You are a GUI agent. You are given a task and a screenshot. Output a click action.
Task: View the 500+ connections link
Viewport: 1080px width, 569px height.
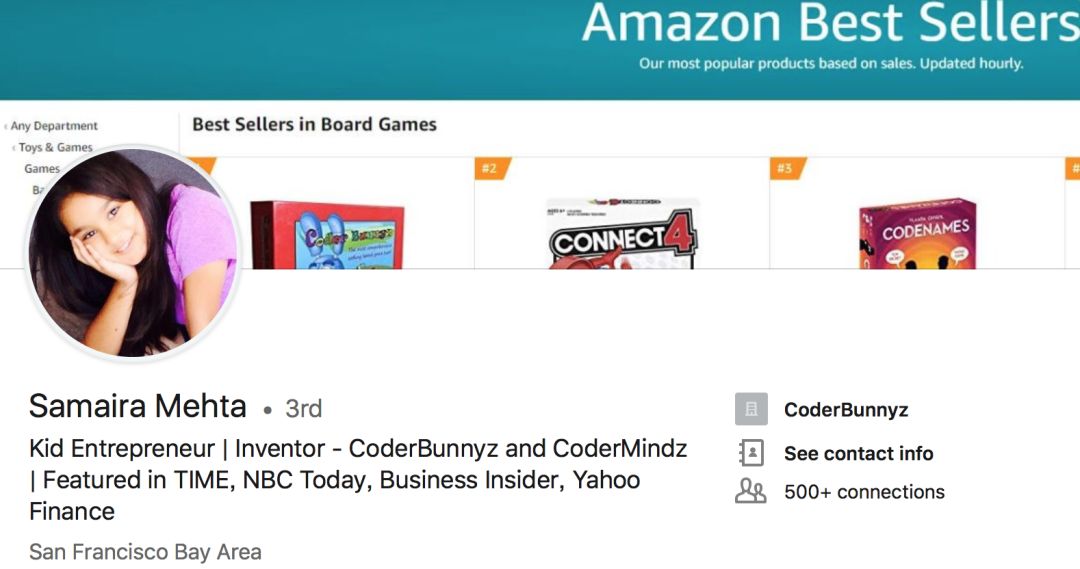pos(864,492)
